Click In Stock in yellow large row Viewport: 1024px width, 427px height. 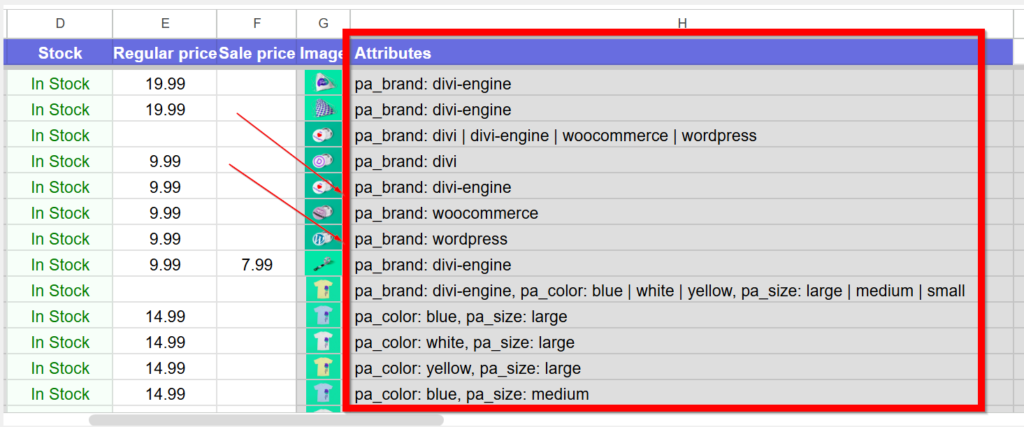coord(60,368)
